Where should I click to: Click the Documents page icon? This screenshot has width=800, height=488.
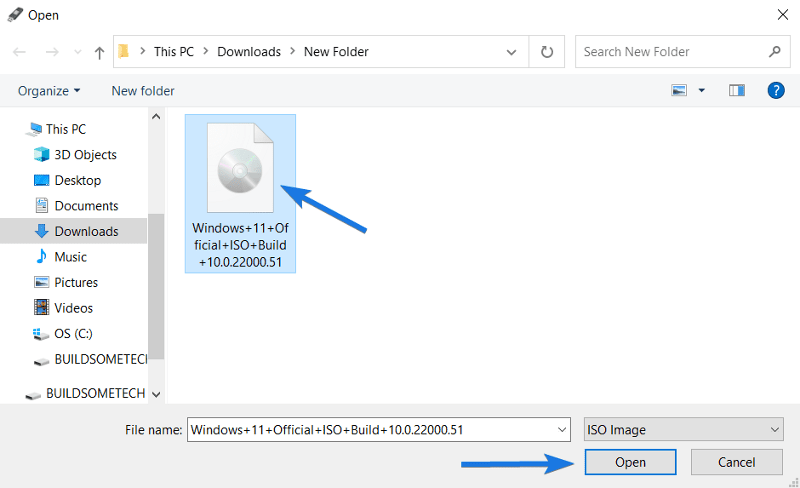[41, 205]
